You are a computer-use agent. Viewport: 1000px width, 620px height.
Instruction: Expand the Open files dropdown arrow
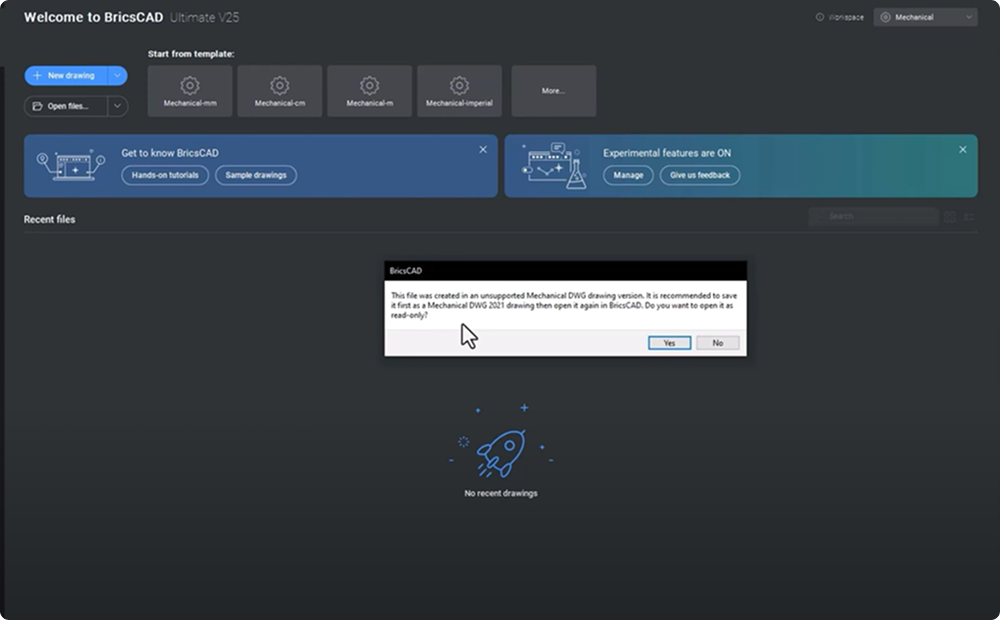tap(117, 106)
